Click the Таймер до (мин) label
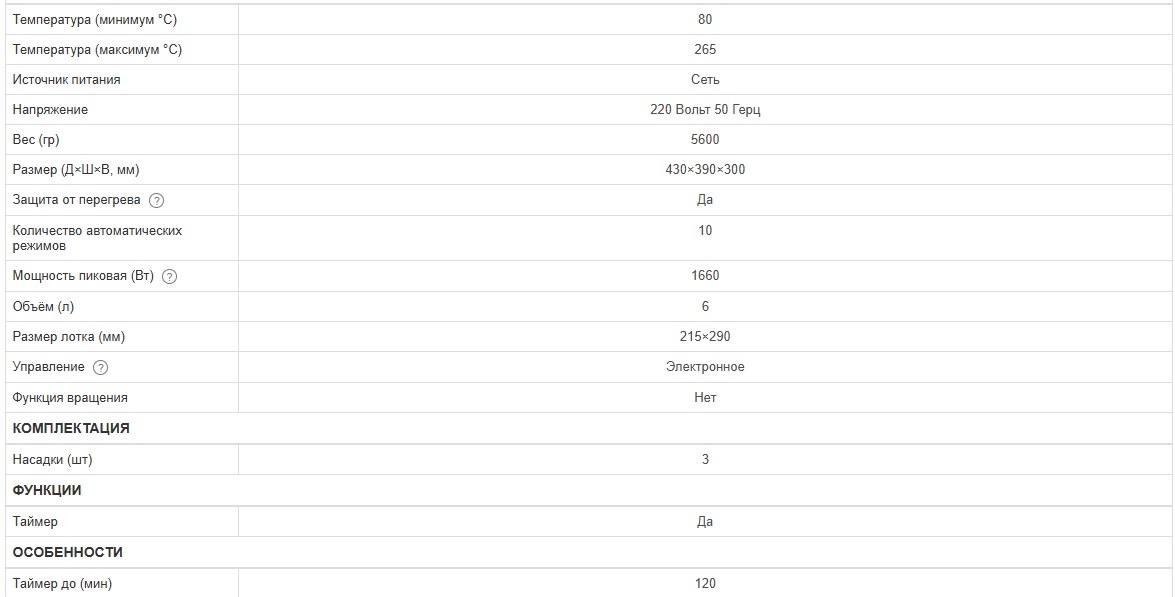The width and height of the screenshot is (1175, 597). pos(62,583)
